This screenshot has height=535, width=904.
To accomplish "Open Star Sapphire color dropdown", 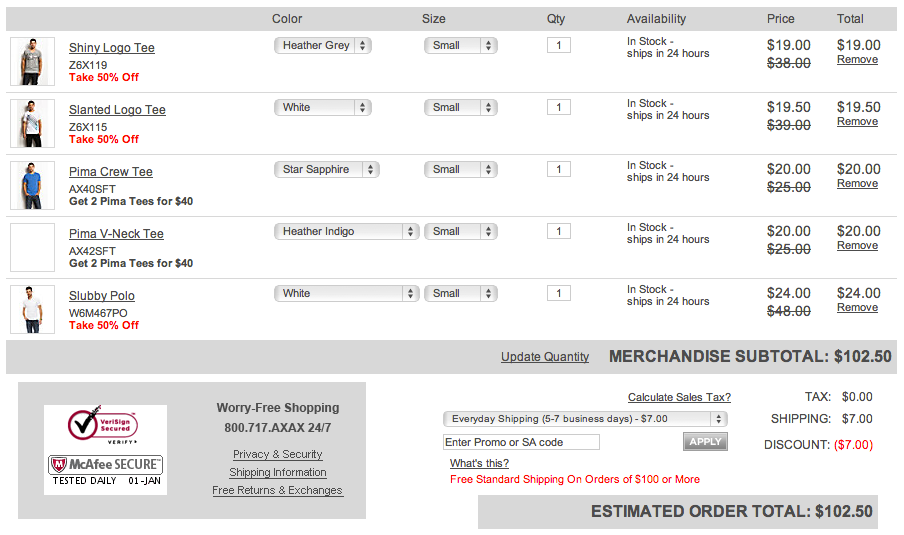I will pos(326,170).
